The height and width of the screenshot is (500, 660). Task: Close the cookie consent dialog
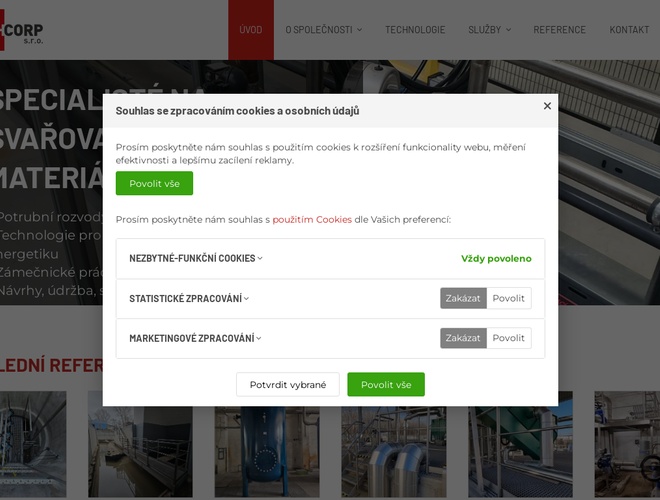[x=547, y=106]
